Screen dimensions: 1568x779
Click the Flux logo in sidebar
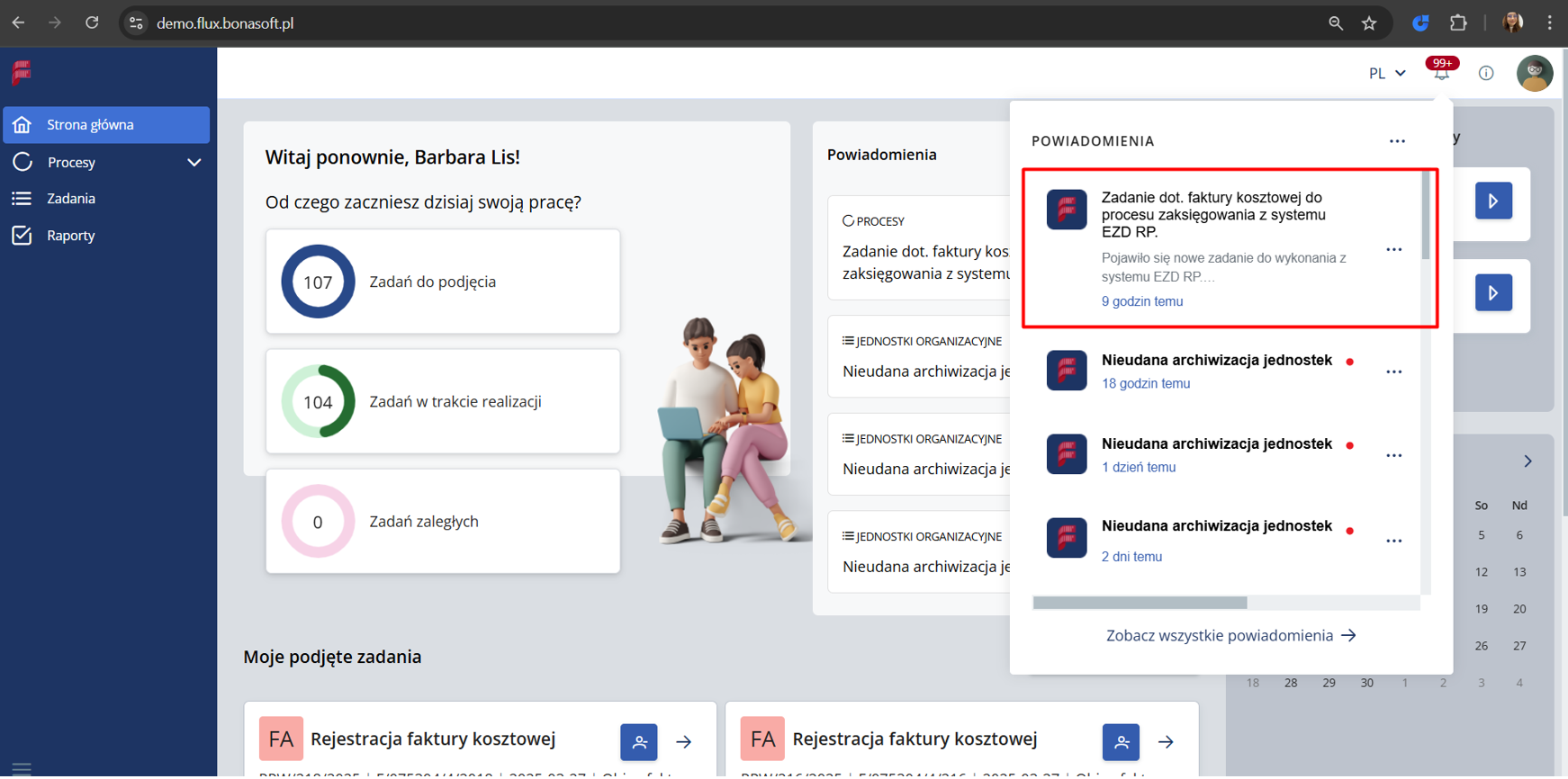click(x=22, y=73)
